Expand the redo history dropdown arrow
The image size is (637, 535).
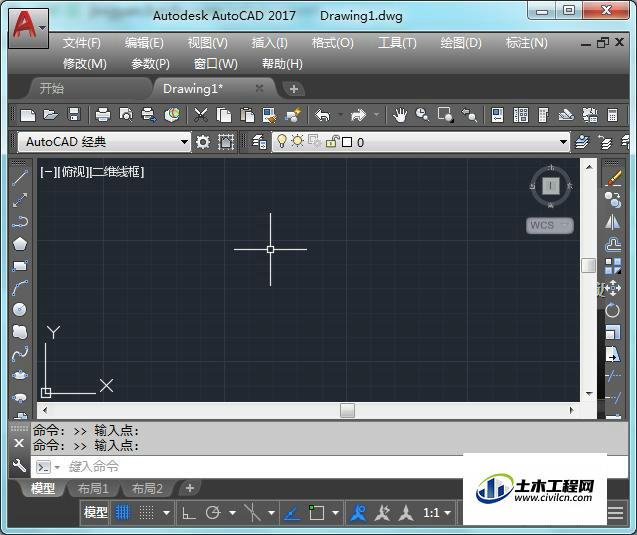click(376, 115)
